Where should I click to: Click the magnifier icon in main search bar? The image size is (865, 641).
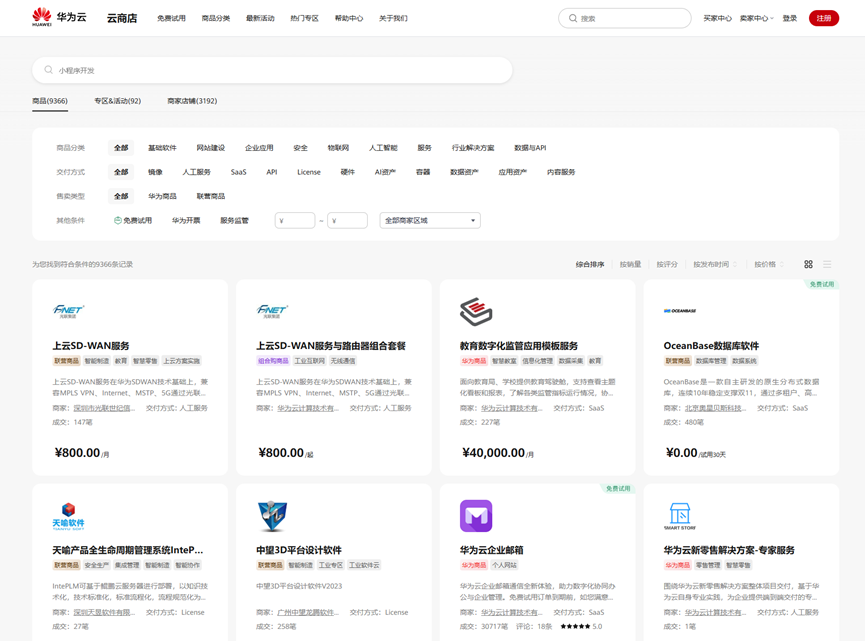click(x=49, y=70)
